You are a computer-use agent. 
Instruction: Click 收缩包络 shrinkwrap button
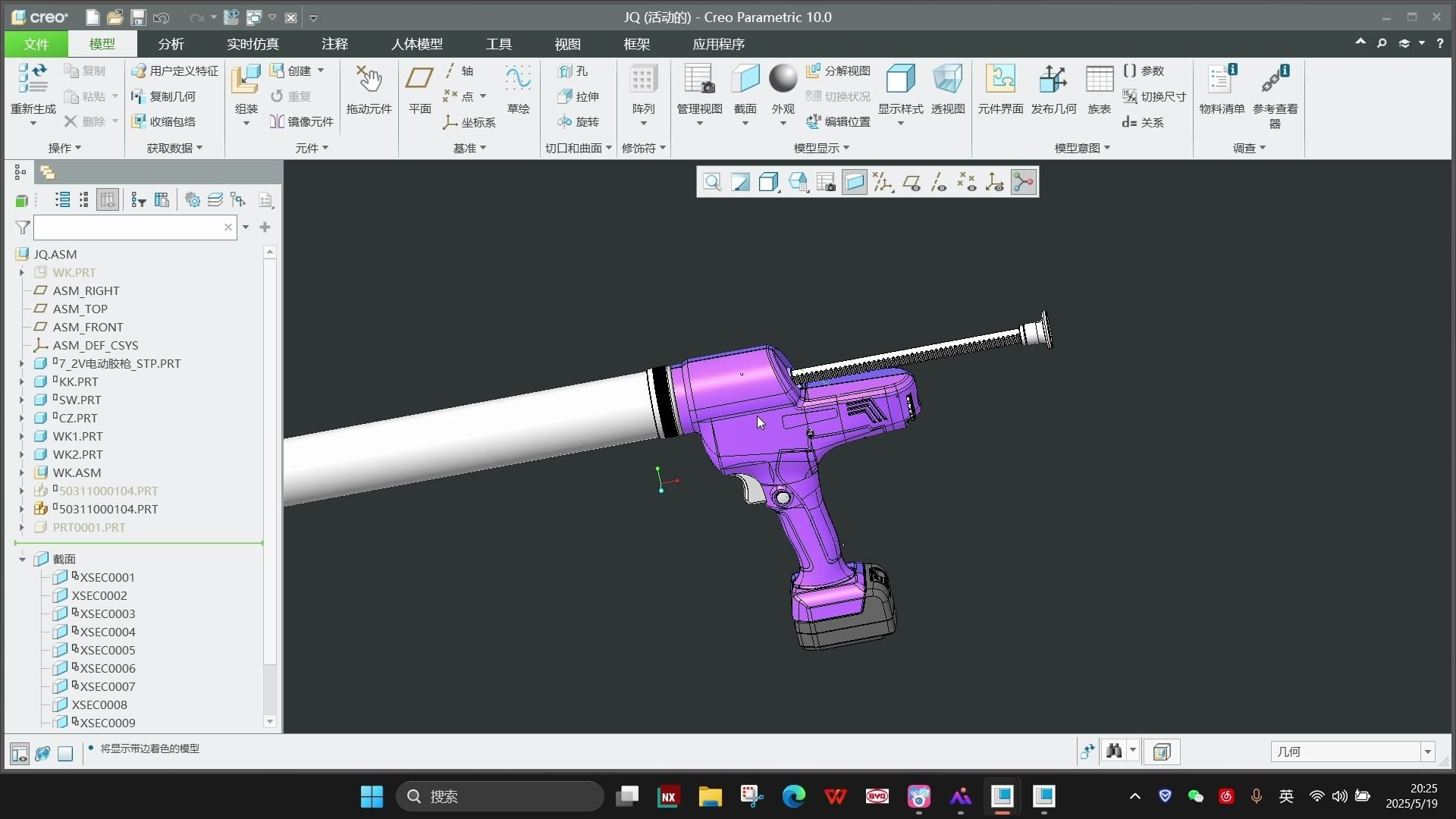click(x=163, y=121)
